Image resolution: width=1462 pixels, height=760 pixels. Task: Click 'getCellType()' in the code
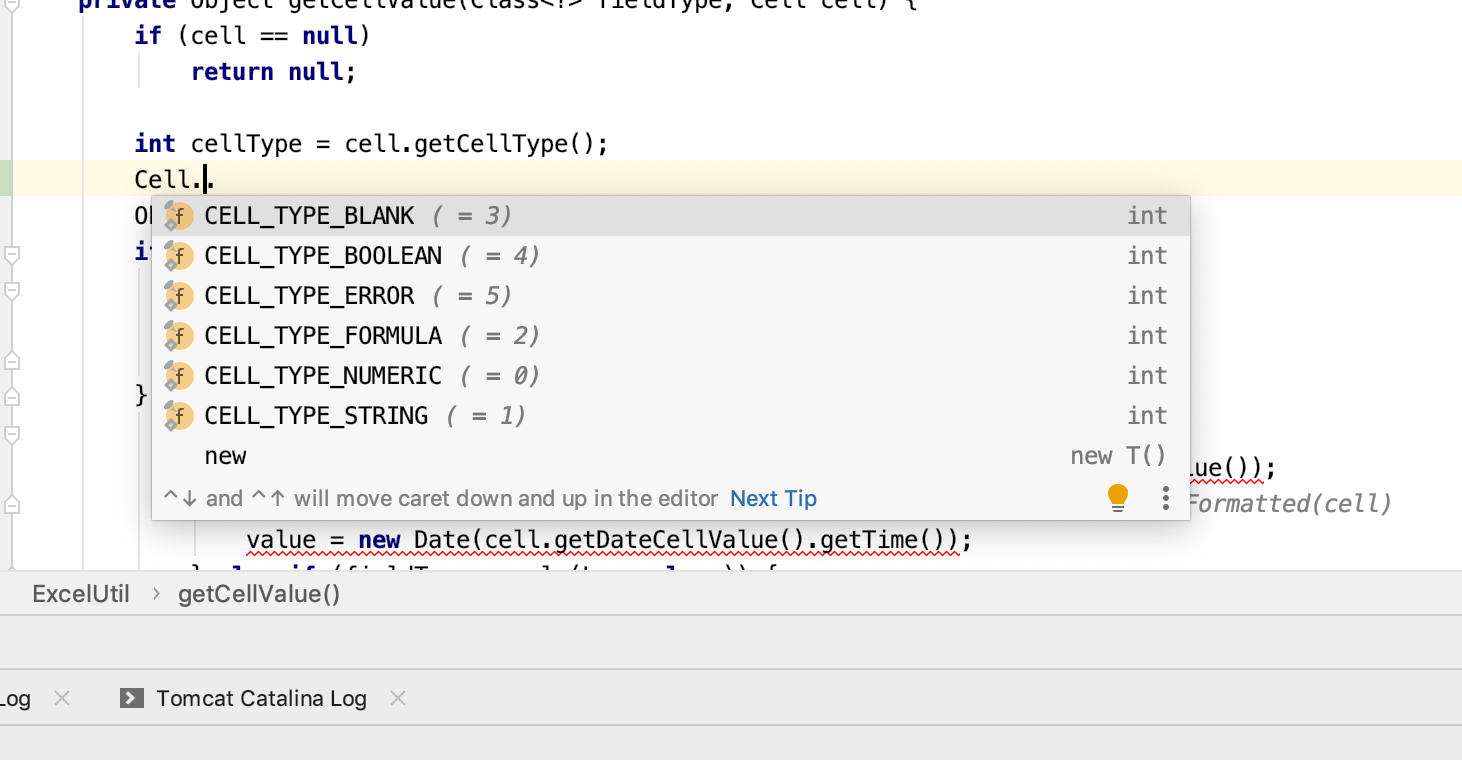(x=504, y=144)
